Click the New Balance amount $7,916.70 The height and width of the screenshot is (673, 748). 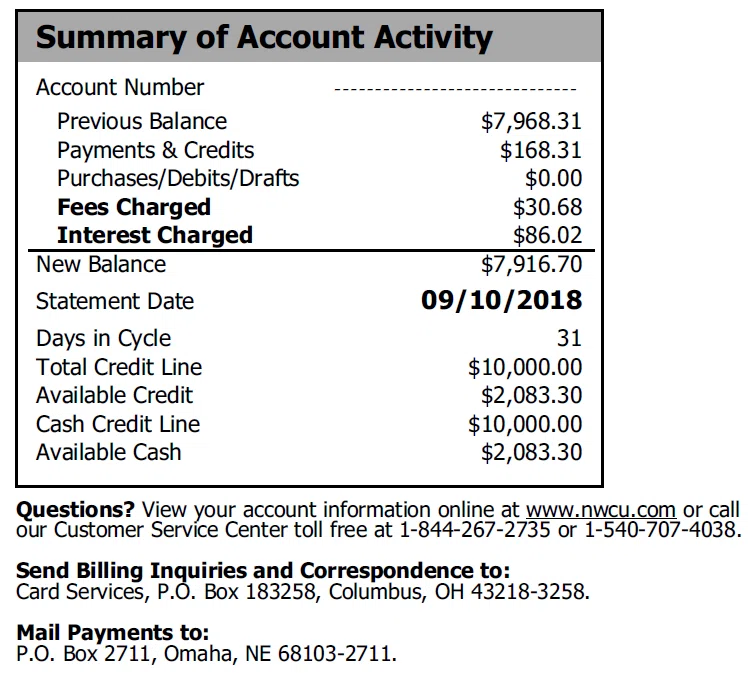coord(531,264)
